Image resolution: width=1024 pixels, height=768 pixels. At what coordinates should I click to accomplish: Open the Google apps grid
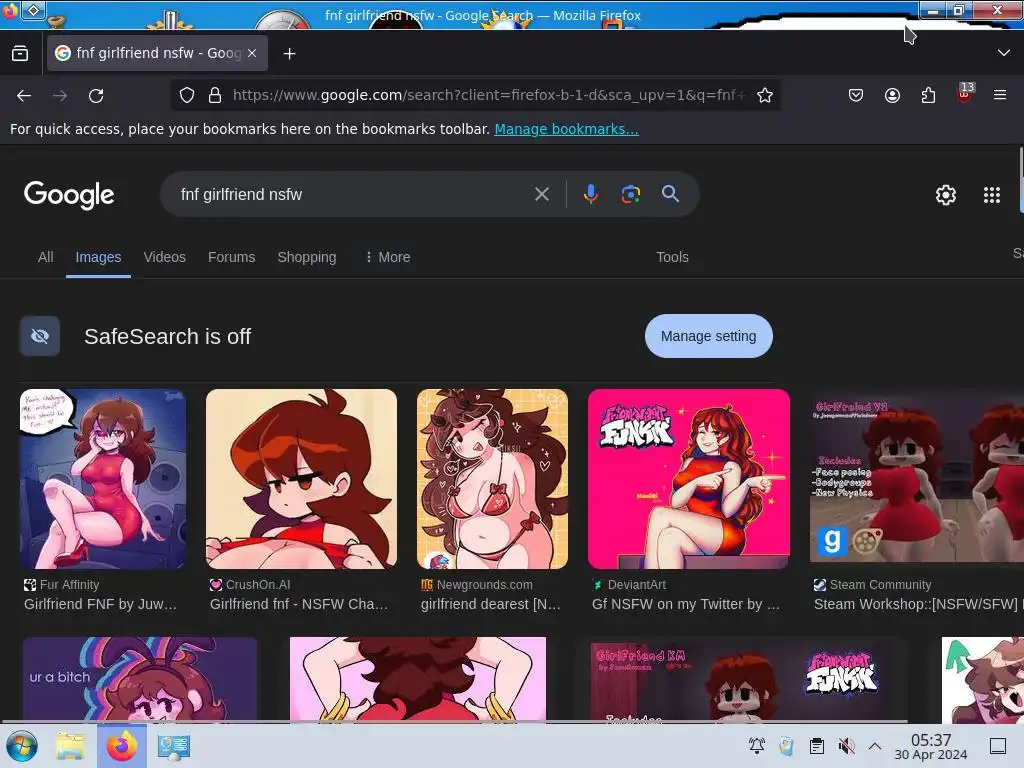(991, 195)
